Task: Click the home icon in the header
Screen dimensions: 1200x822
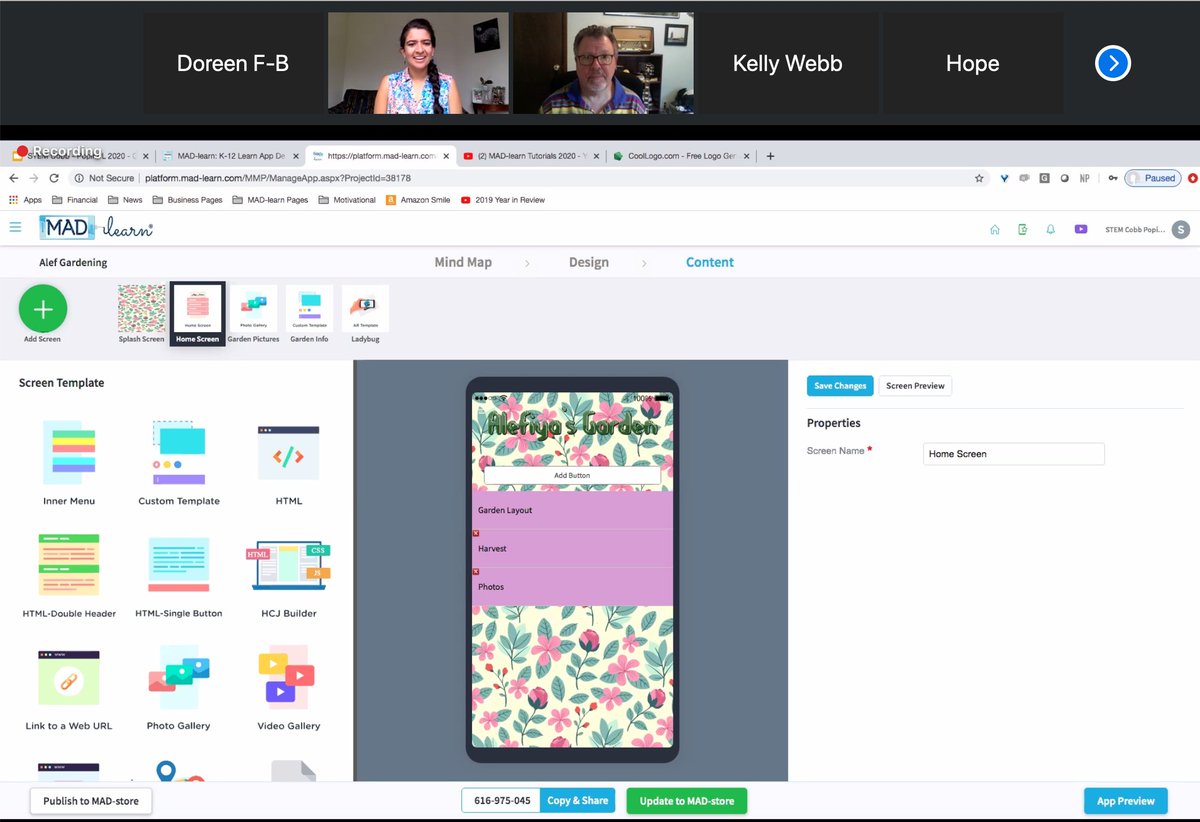Action: coord(994,229)
